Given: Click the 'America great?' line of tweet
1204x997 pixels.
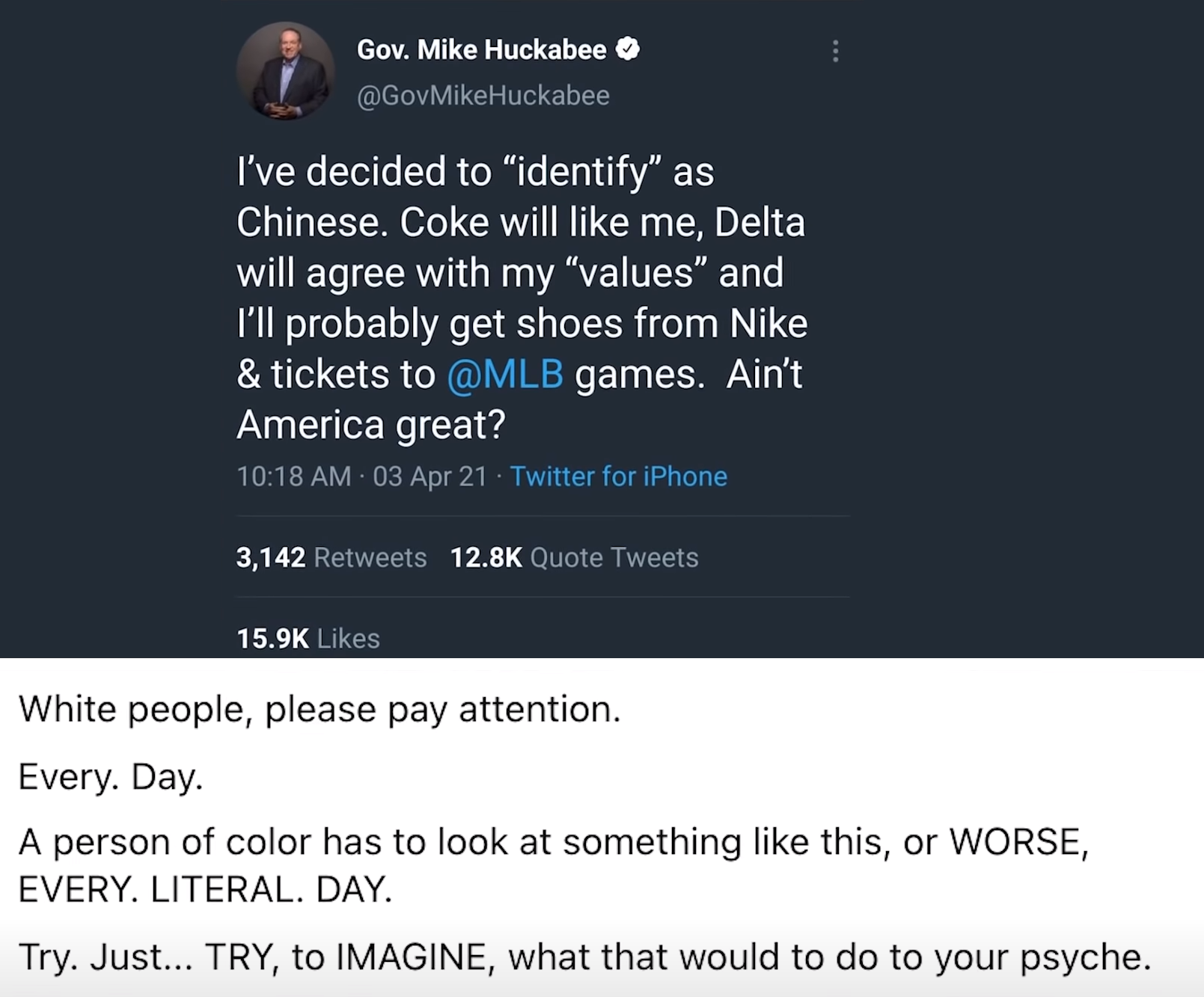Looking at the screenshot, I should (x=371, y=426).
